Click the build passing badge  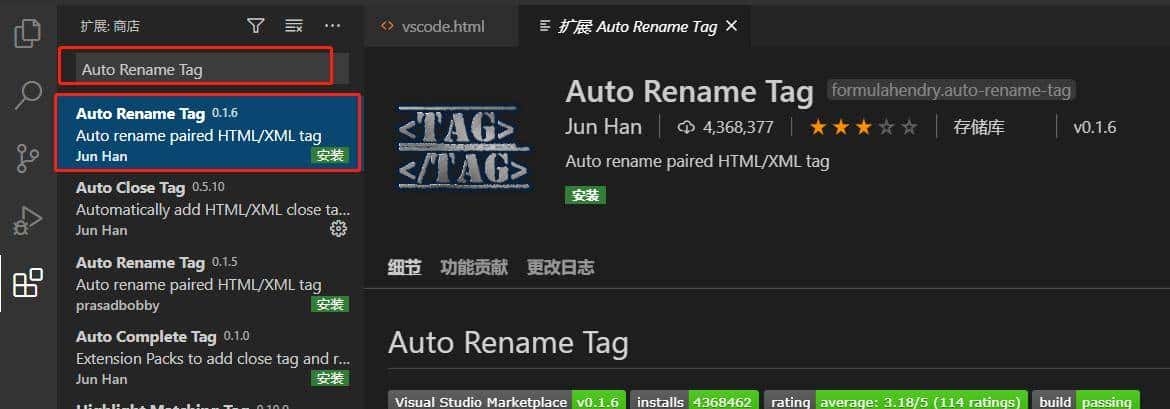[1086, 402]
